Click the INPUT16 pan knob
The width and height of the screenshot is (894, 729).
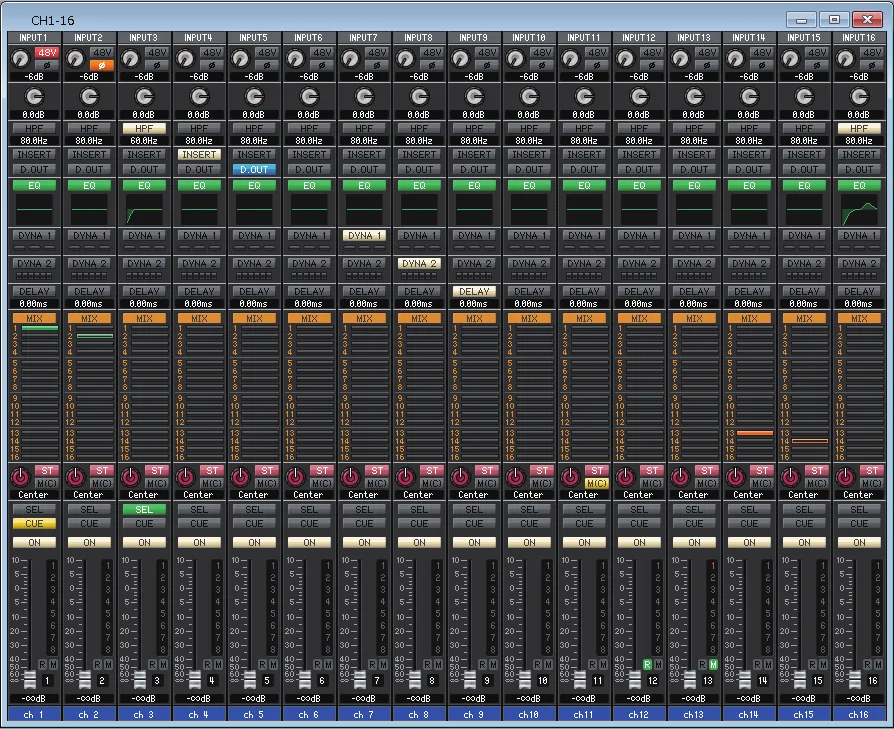(x=846, y=477)
